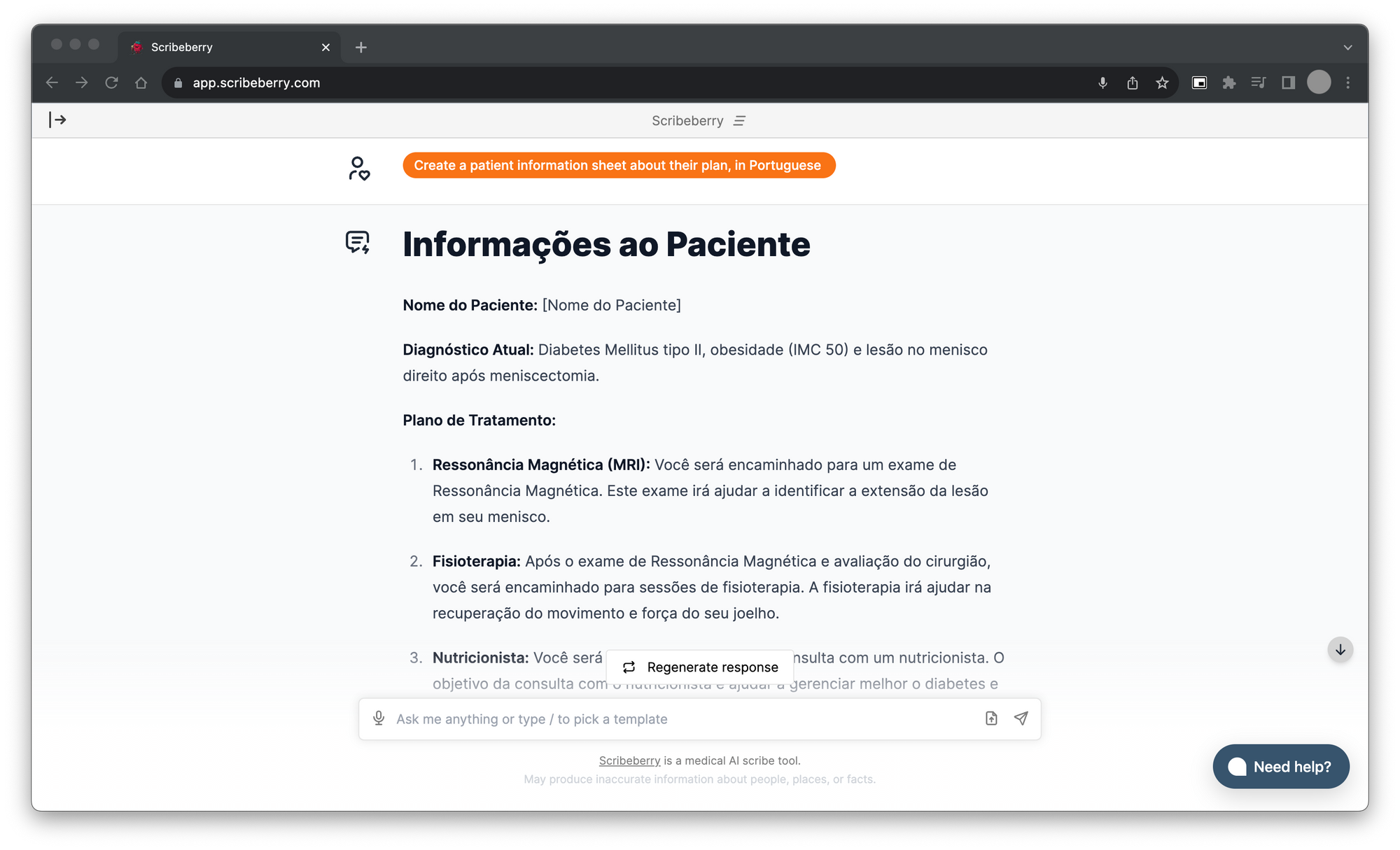
Task: Bookmark page with star icon
Action: [1162, 83]
